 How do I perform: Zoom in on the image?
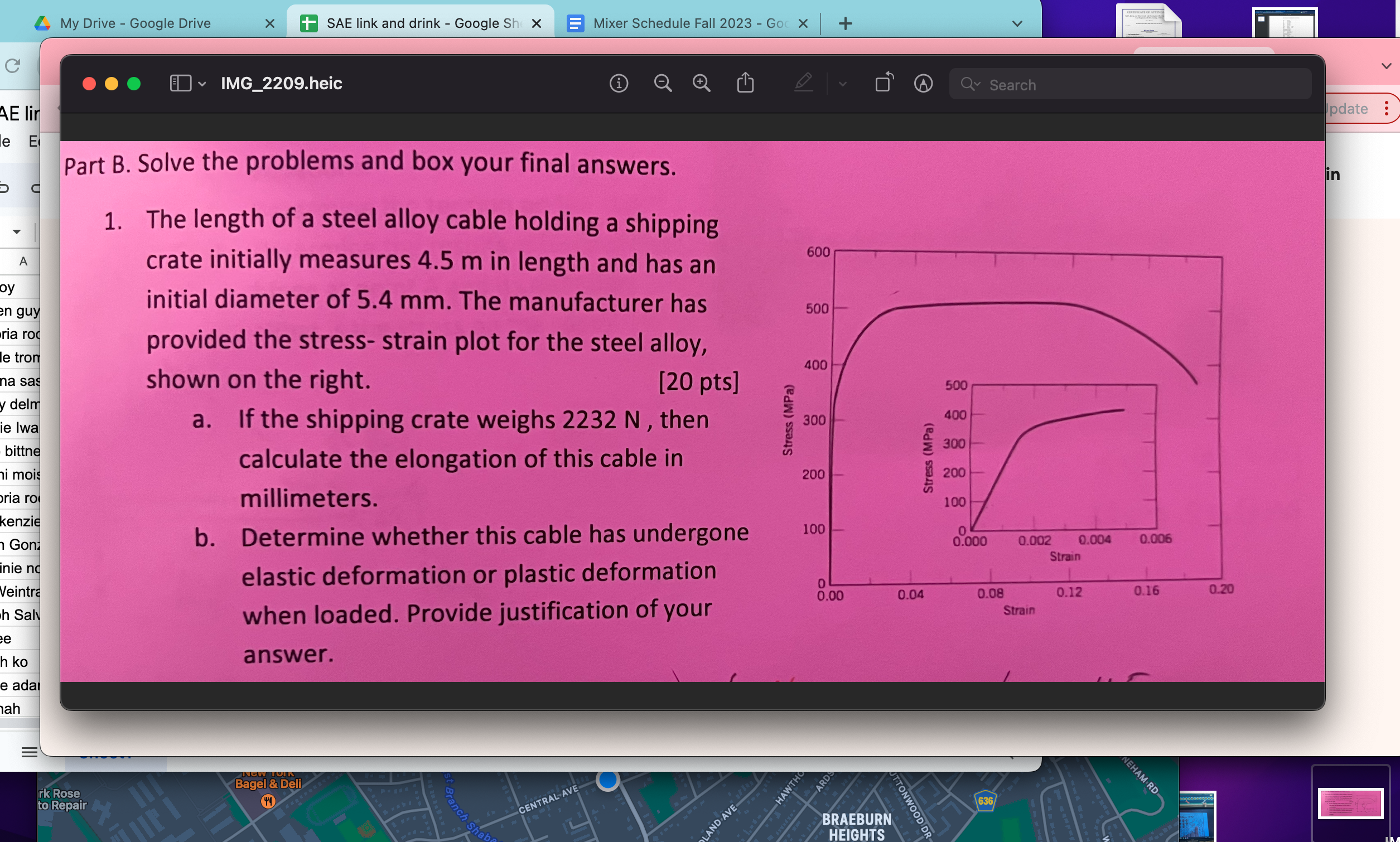tap(702, 84)
